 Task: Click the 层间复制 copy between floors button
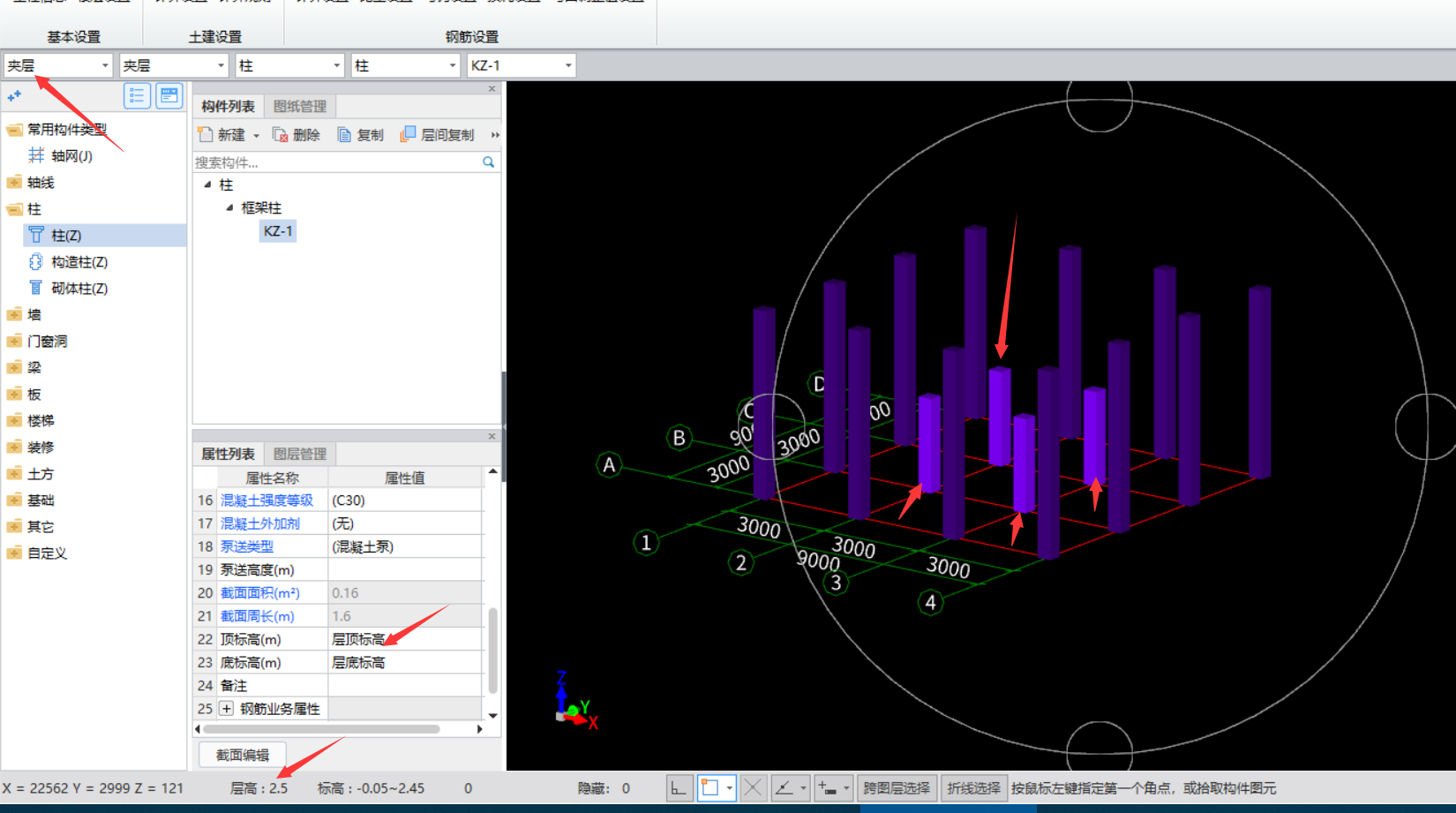438,134
